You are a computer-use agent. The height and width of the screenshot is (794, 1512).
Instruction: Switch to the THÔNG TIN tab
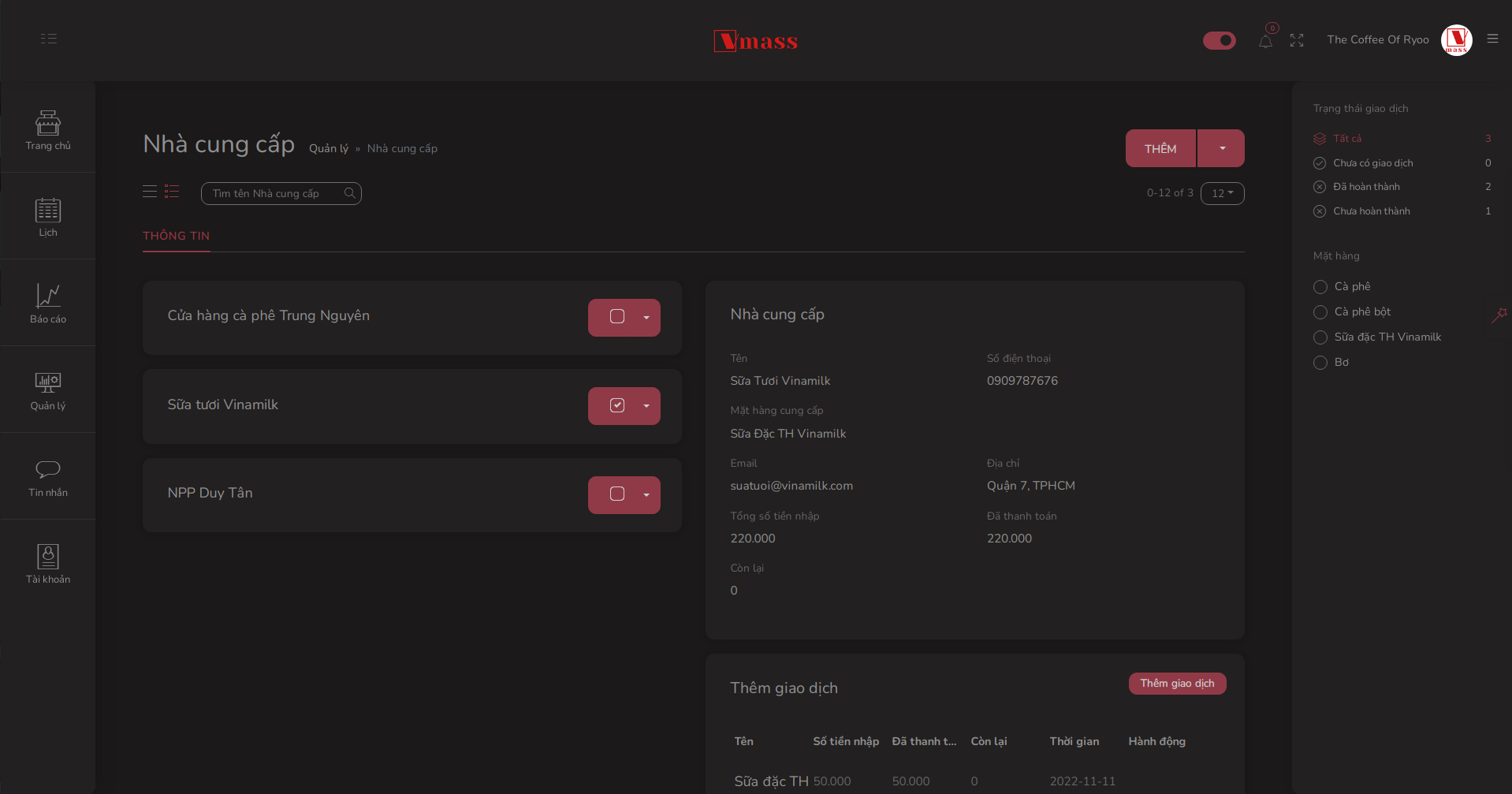point(176,236)
